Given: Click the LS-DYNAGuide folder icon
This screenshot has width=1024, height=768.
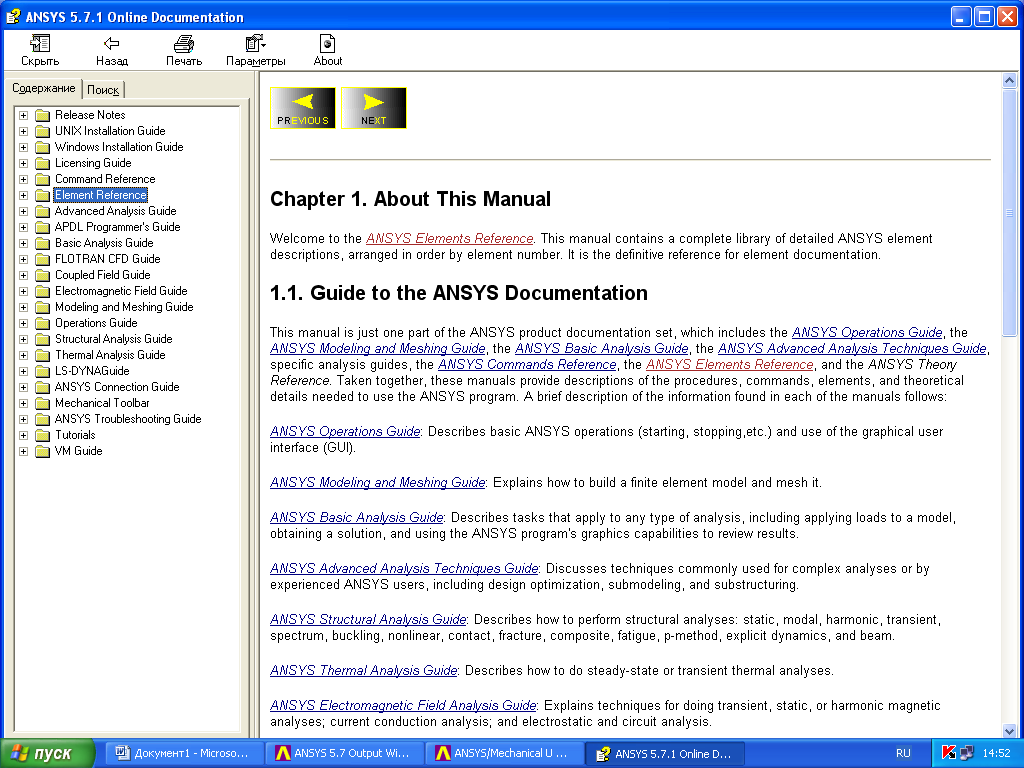Looking at the screenshot, I should 42,371.
